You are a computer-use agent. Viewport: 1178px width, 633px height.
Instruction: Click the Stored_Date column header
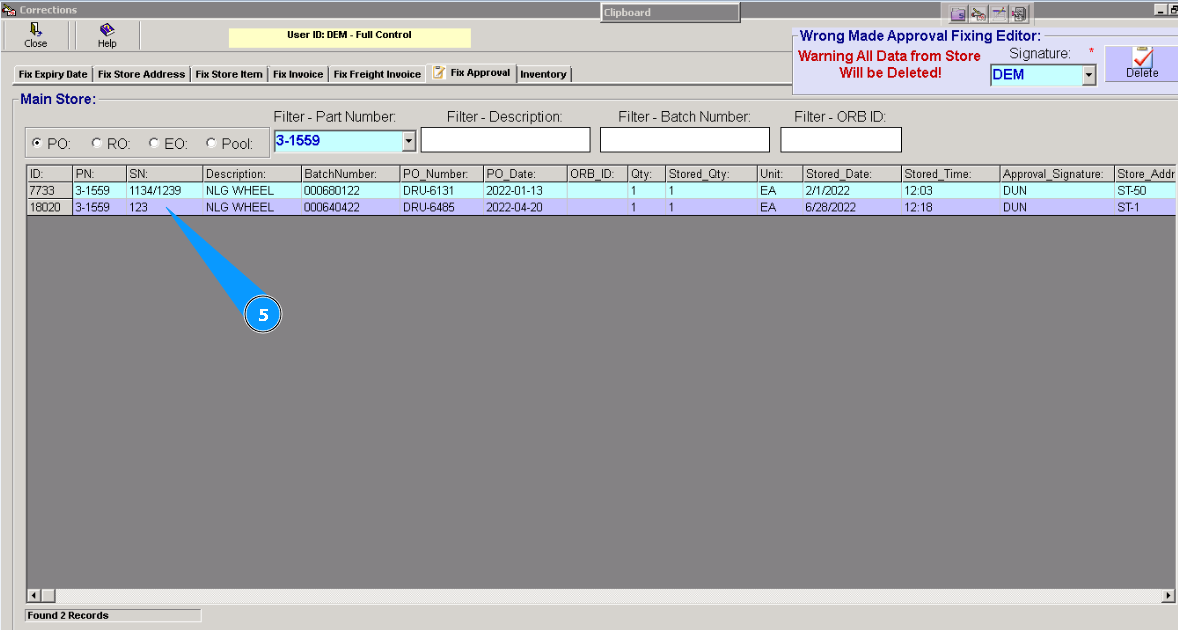[852, 174]
